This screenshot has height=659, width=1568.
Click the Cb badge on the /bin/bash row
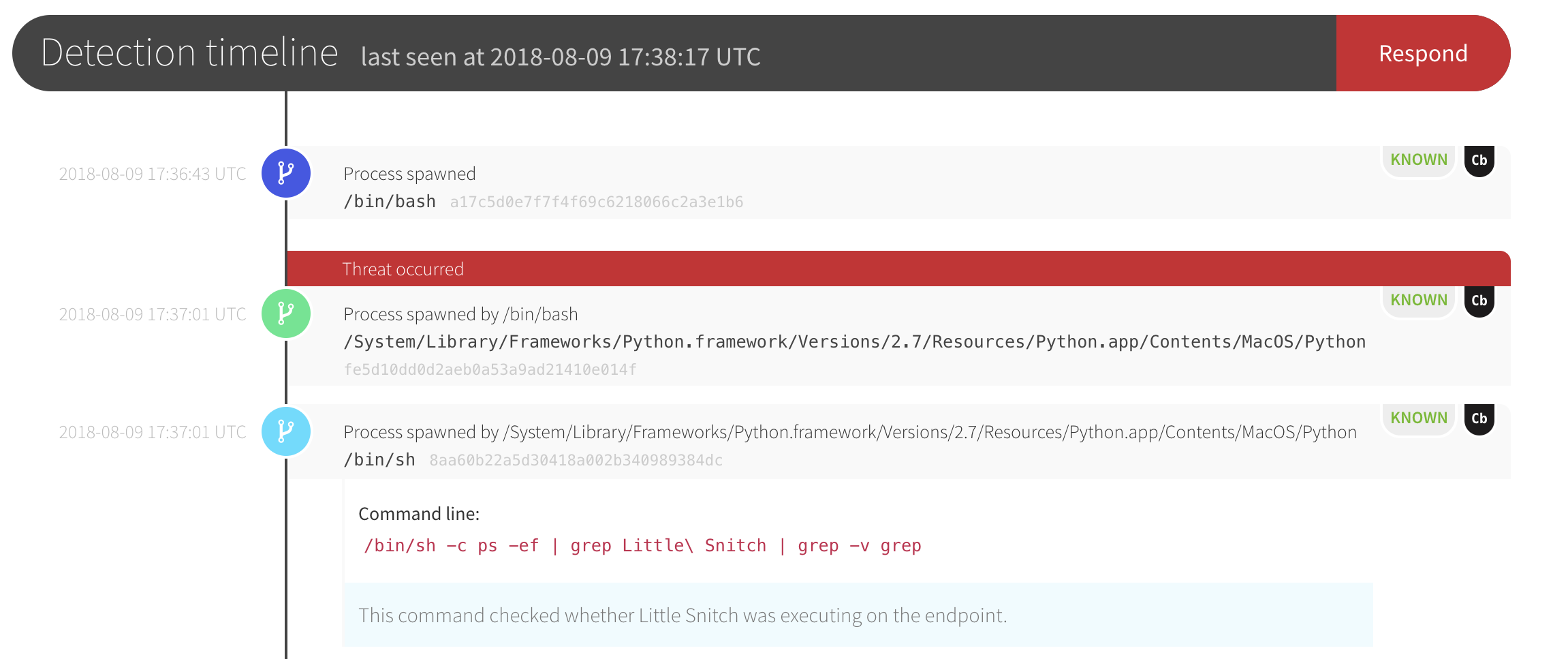(x=1479, y=161)
